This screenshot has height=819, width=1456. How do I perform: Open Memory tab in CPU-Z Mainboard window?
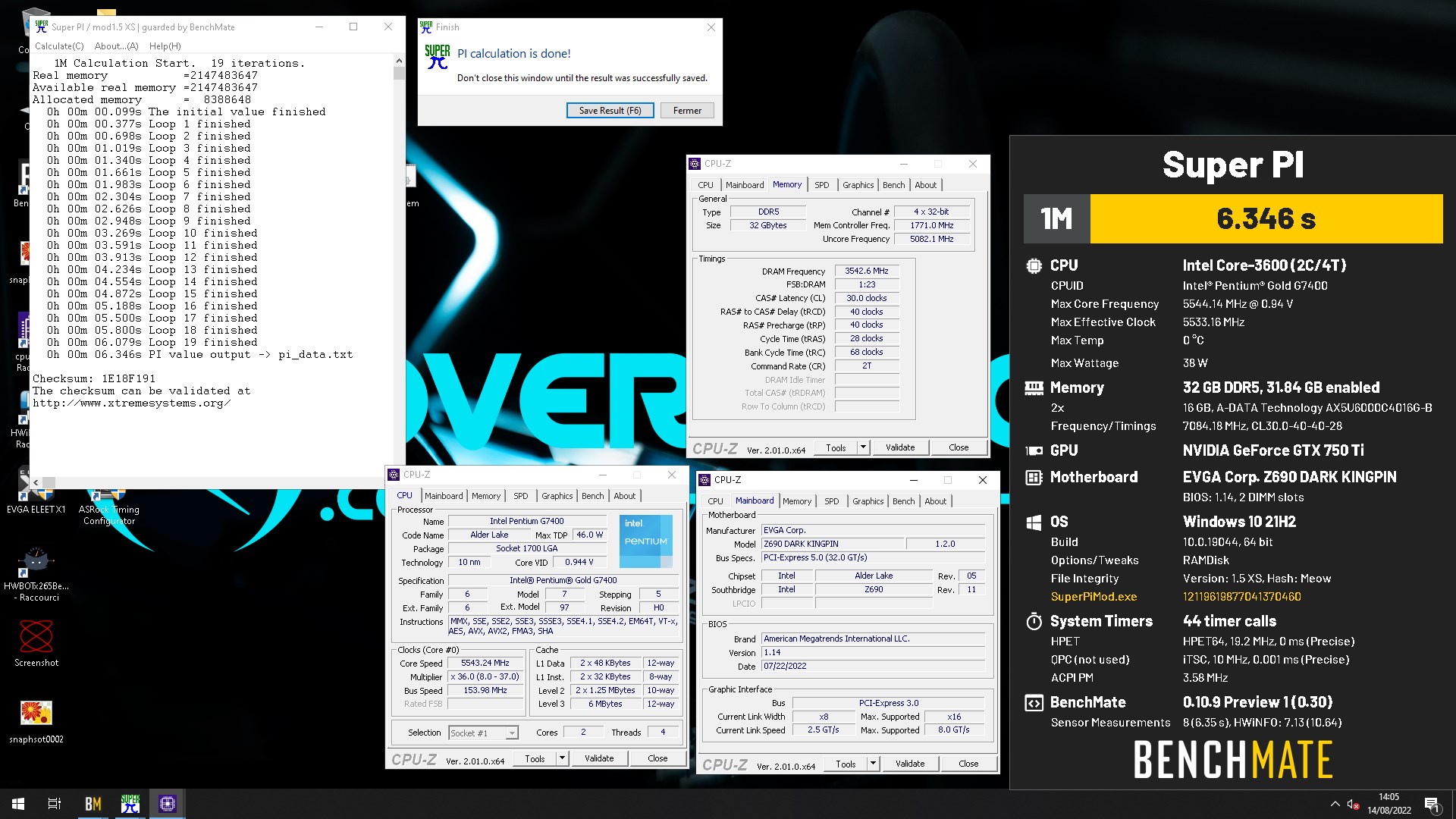(797, 501)
